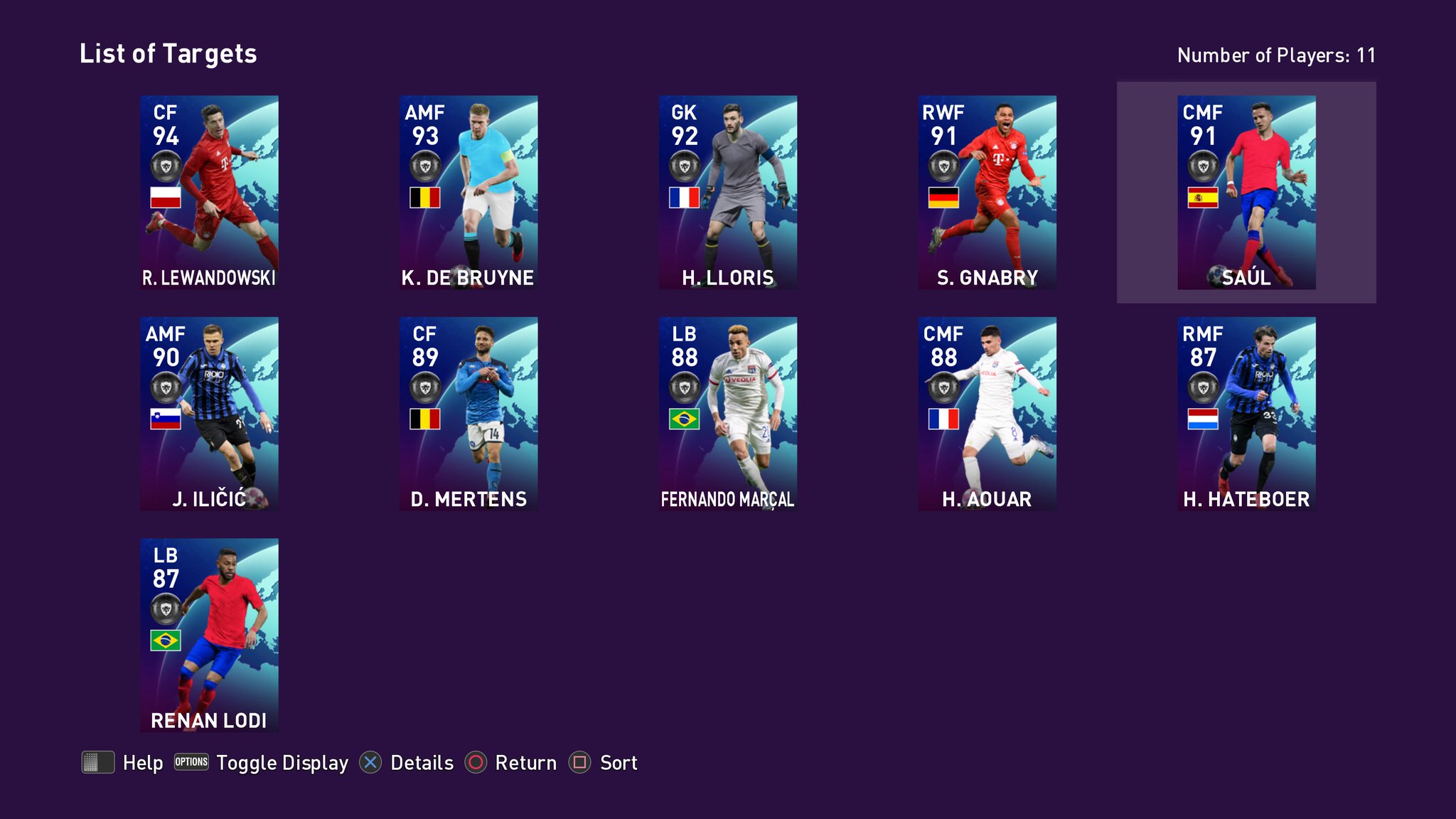Click the Sort label text
The width and height of the screenshot is (1456, 819).
tap(619, 763)
